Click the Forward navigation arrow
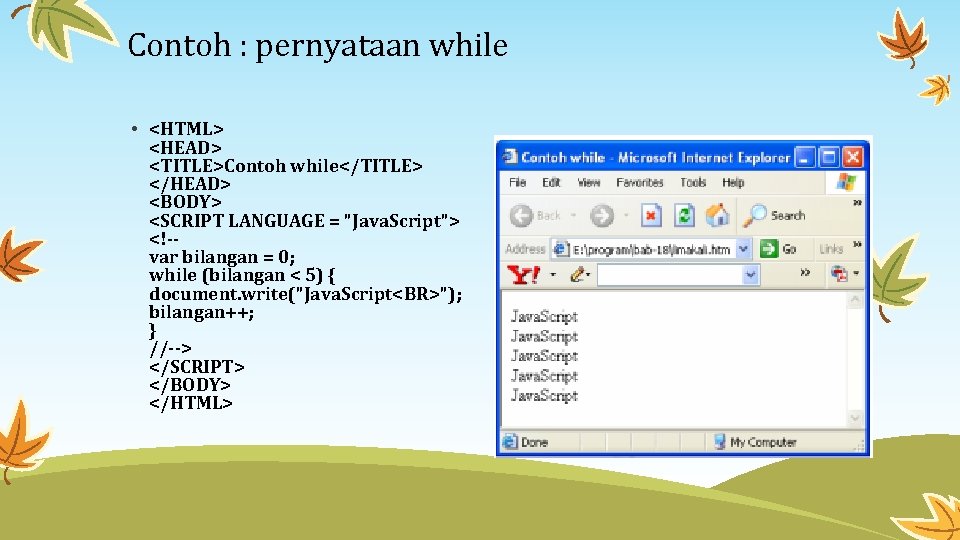This screenshot has height=540, width=960. tap(602, 216)
